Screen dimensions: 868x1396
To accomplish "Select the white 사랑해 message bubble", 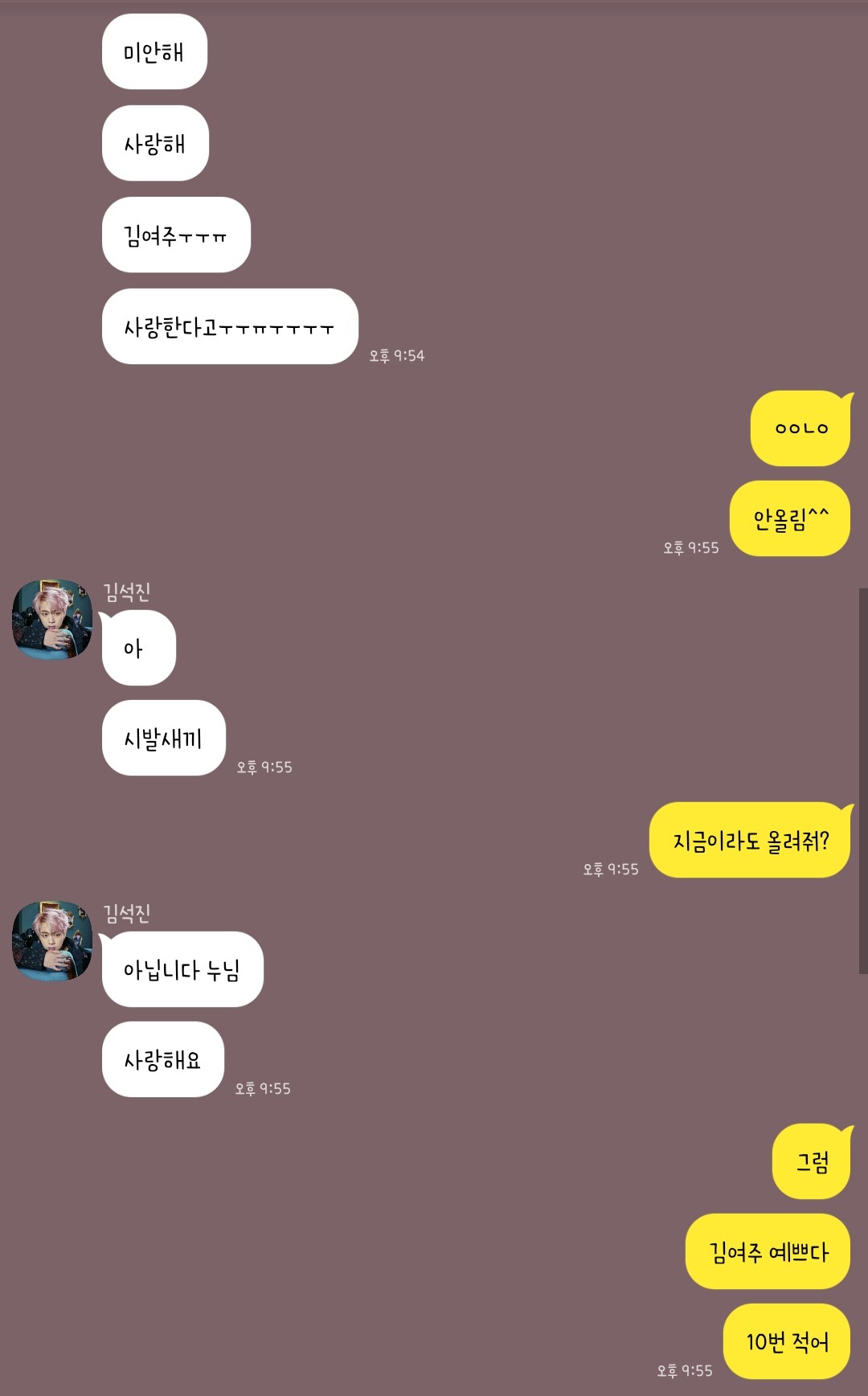I will tap(155, 144).
